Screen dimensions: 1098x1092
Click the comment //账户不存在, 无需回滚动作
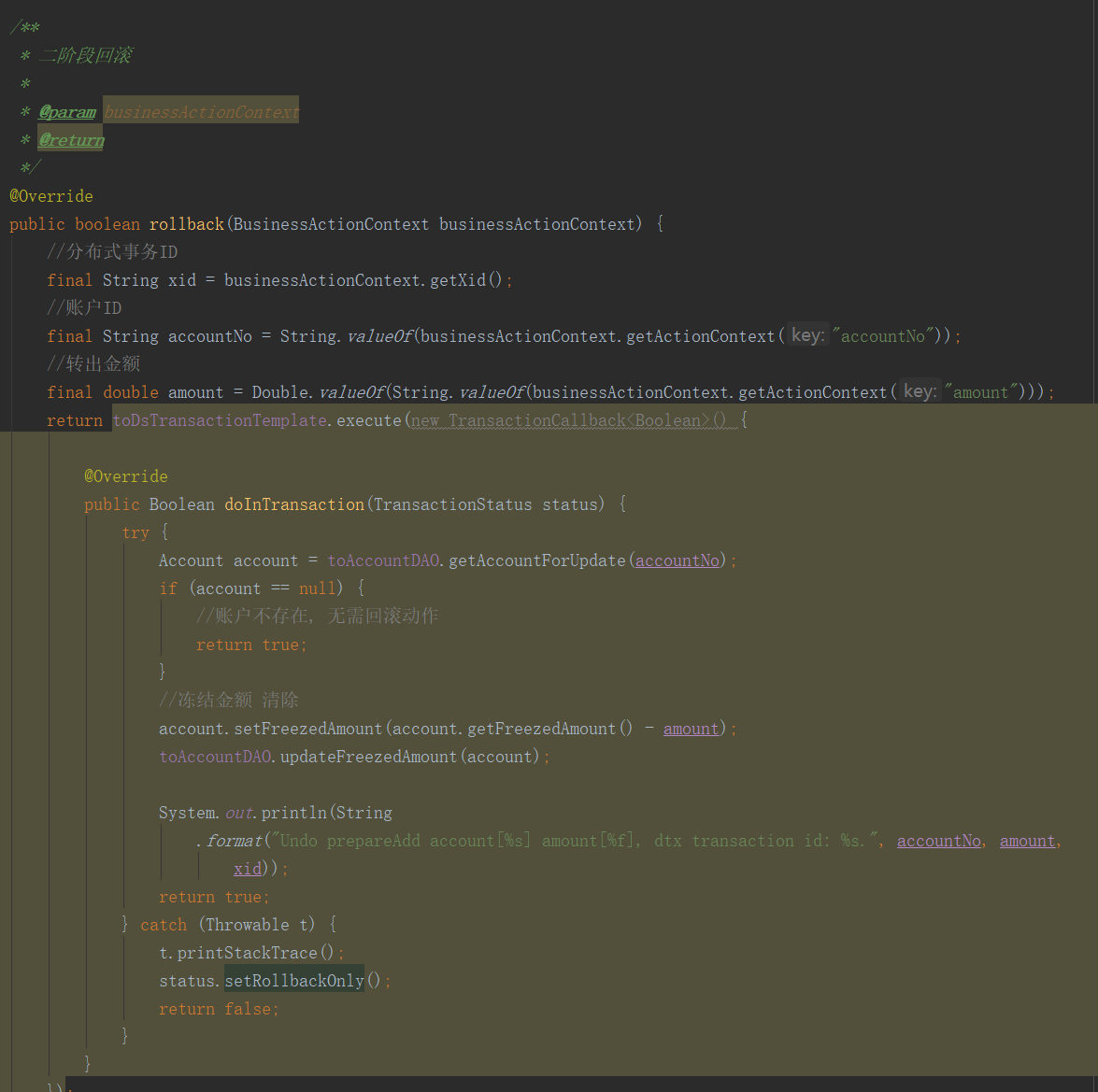coord(317,616)
